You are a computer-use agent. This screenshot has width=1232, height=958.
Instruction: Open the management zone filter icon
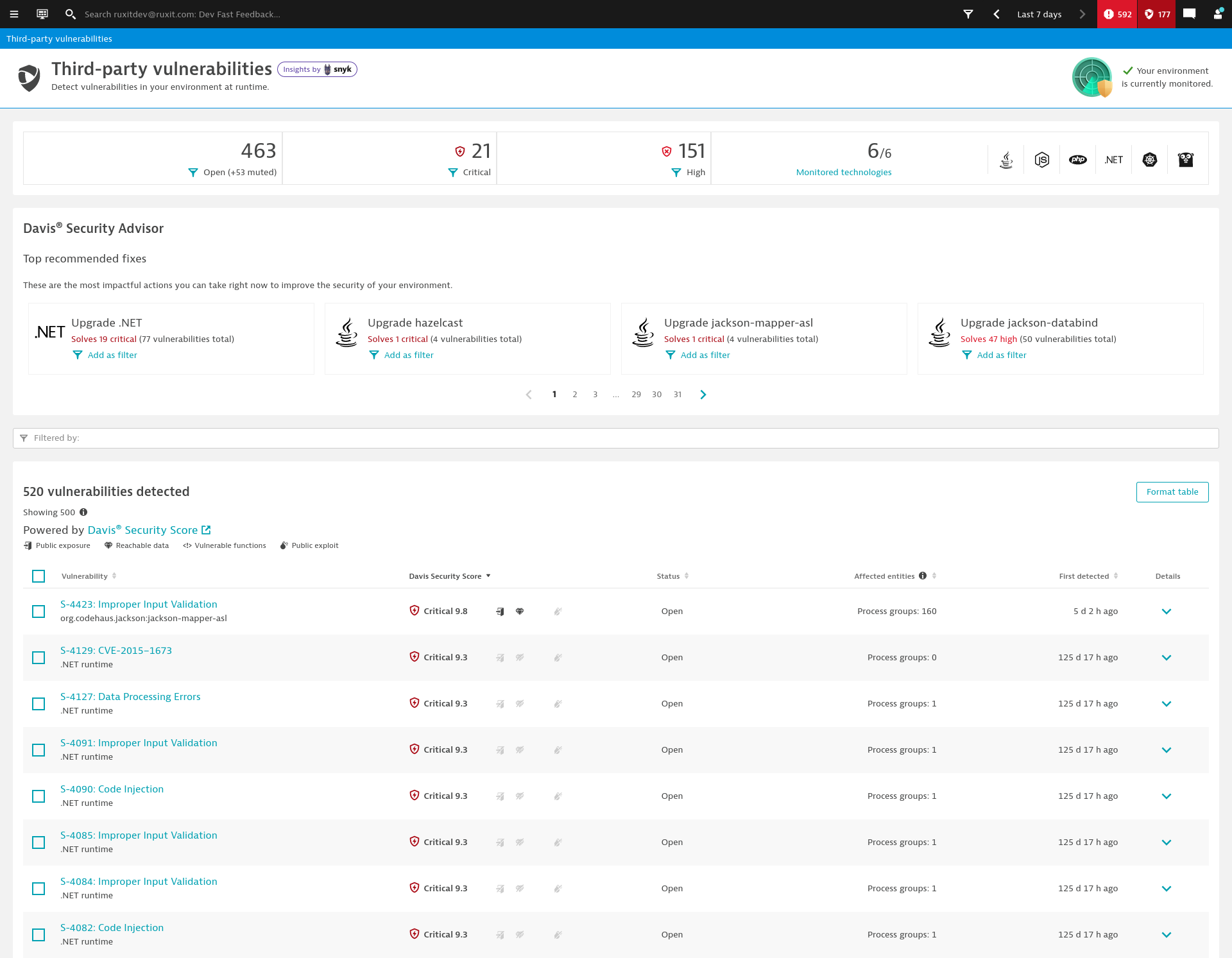968,14
